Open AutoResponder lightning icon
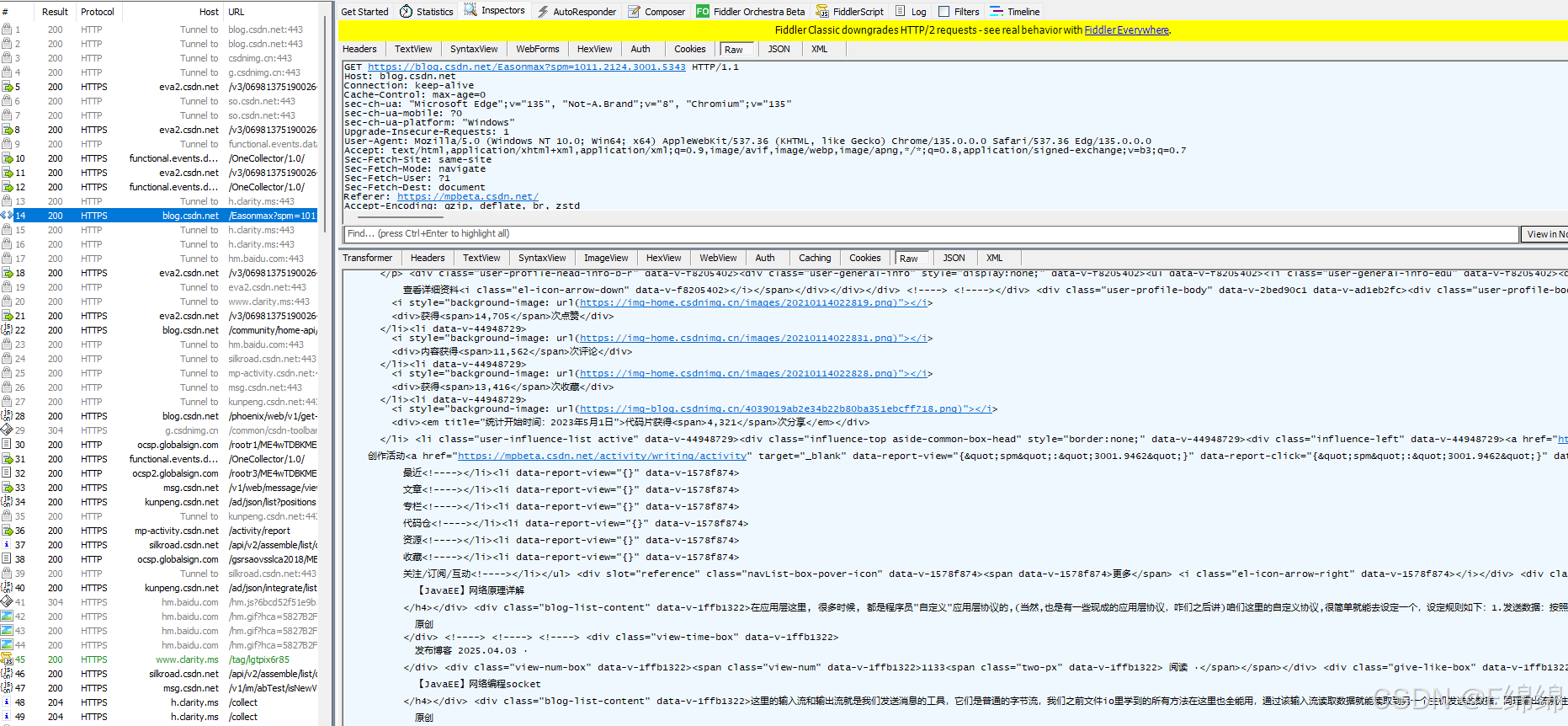This screenshot has height=726, width=1568. [x=543, y=11]
